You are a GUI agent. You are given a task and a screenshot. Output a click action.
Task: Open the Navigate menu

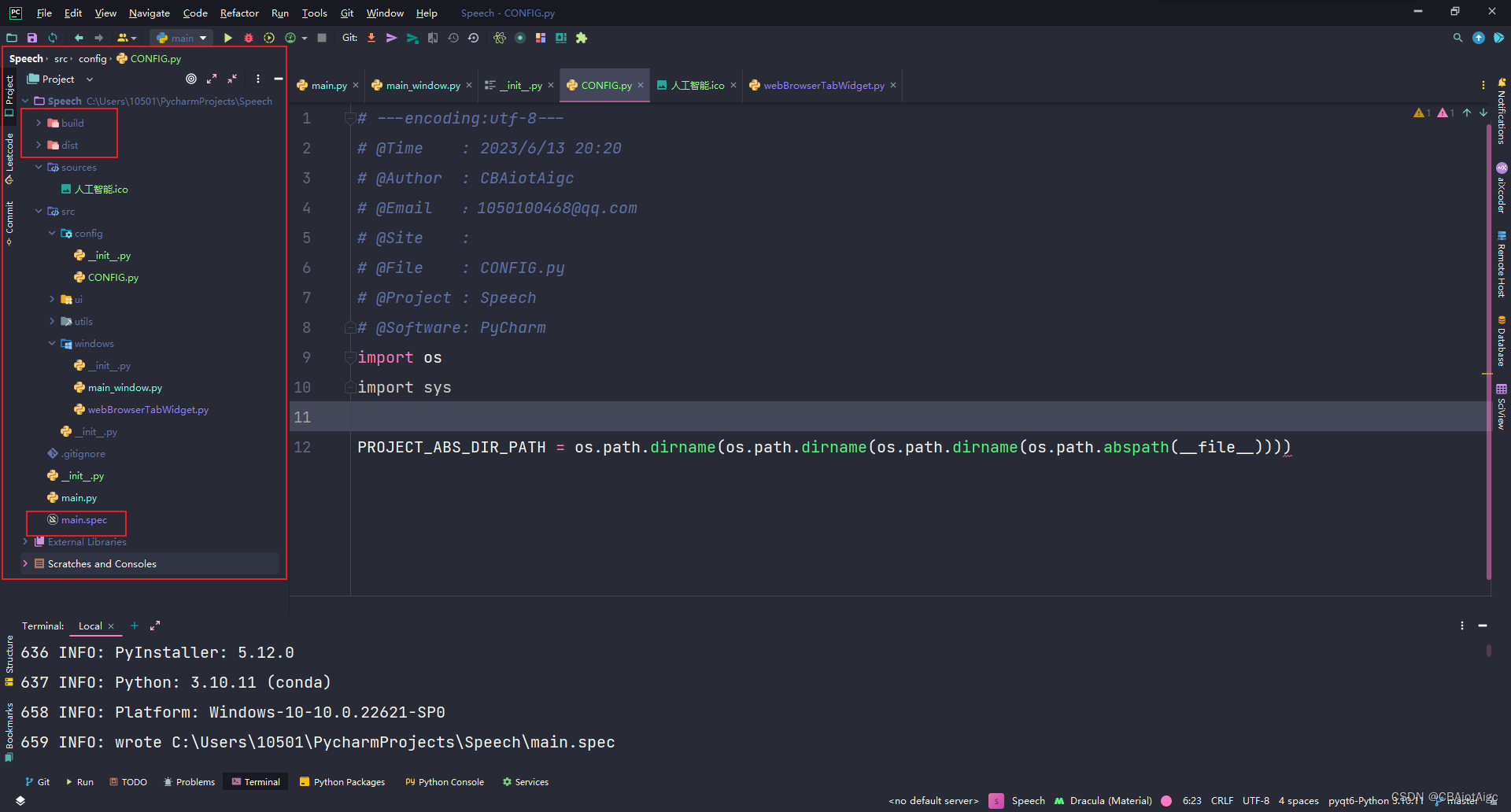coord(150,13)
